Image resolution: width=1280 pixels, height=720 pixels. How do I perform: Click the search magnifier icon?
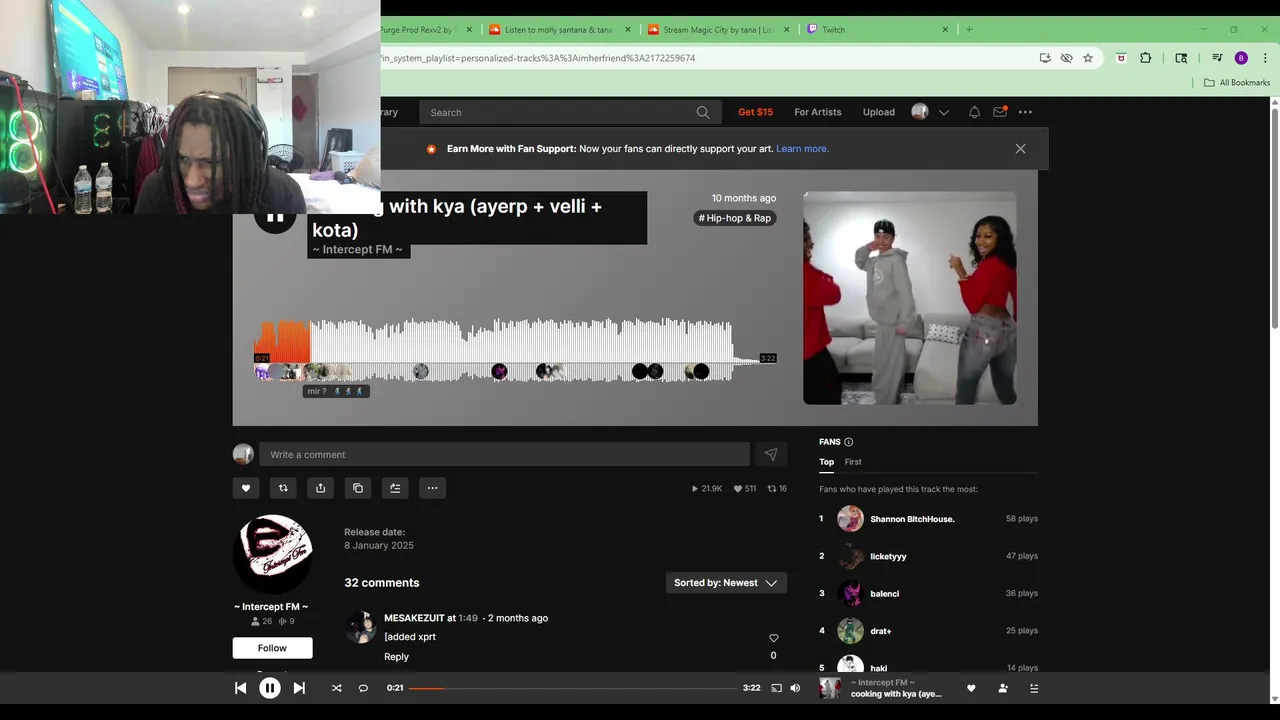pyautogui.click(x=703, y=112)
